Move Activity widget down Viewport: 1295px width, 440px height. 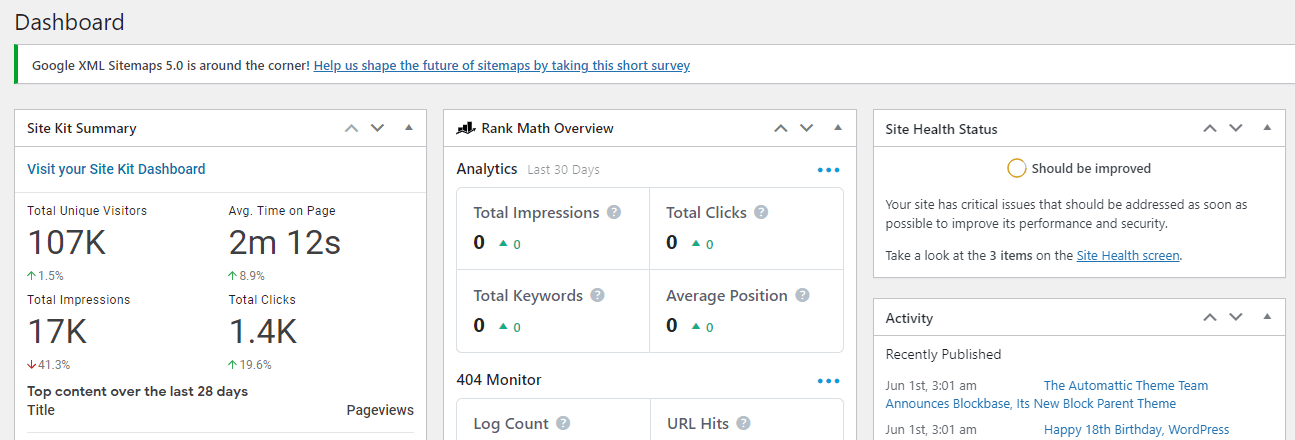[1236, 317]
